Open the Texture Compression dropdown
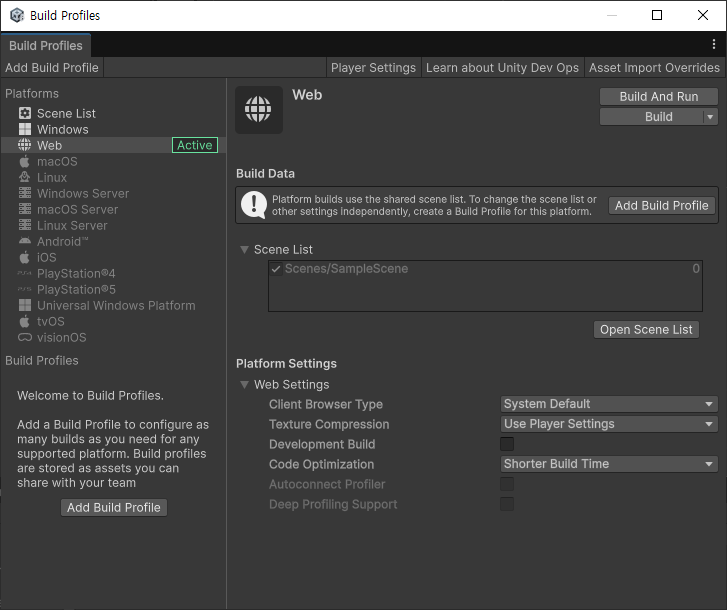This screenshot has width=727, height=610. click(609, 424)
